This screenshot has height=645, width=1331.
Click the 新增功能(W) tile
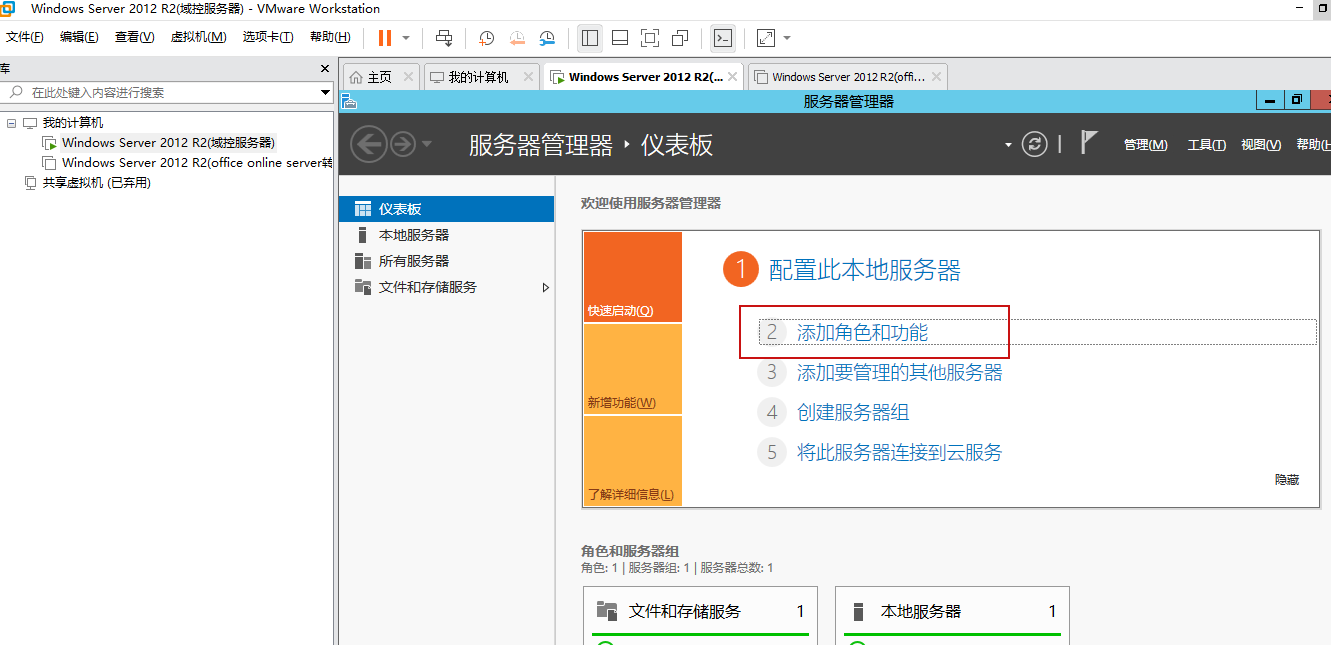632,369
